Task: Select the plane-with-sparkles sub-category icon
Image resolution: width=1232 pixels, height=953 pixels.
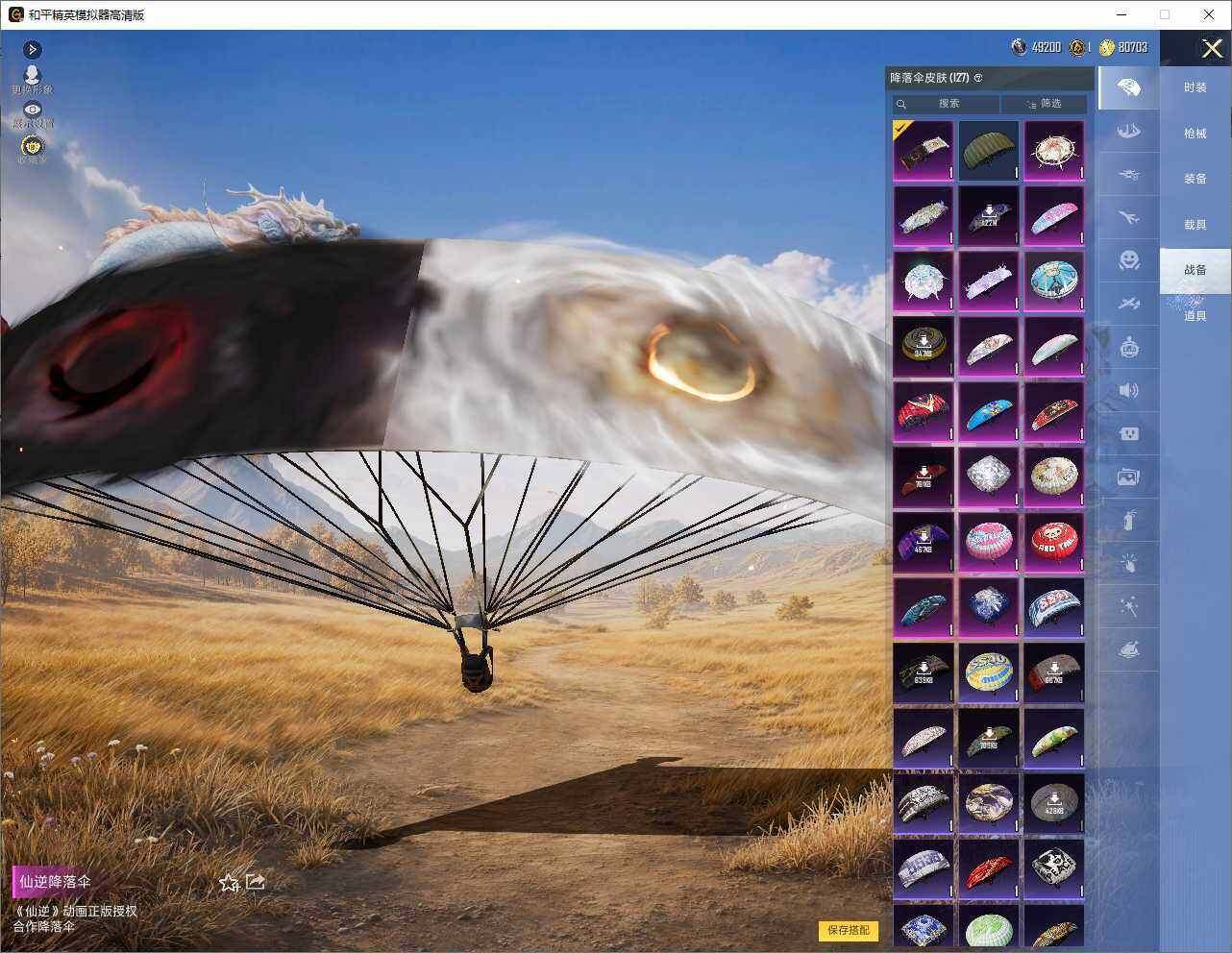Action: point(1128,304)
